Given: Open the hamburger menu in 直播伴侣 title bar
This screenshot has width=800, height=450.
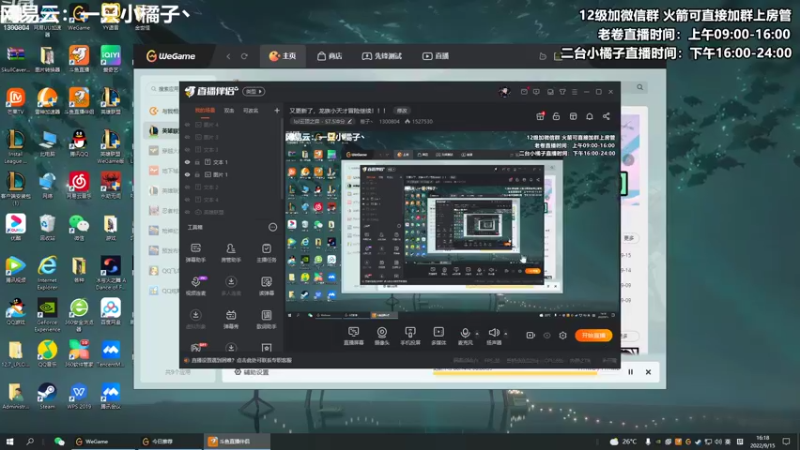Looking at the screenshot, I should click(574, 92).
